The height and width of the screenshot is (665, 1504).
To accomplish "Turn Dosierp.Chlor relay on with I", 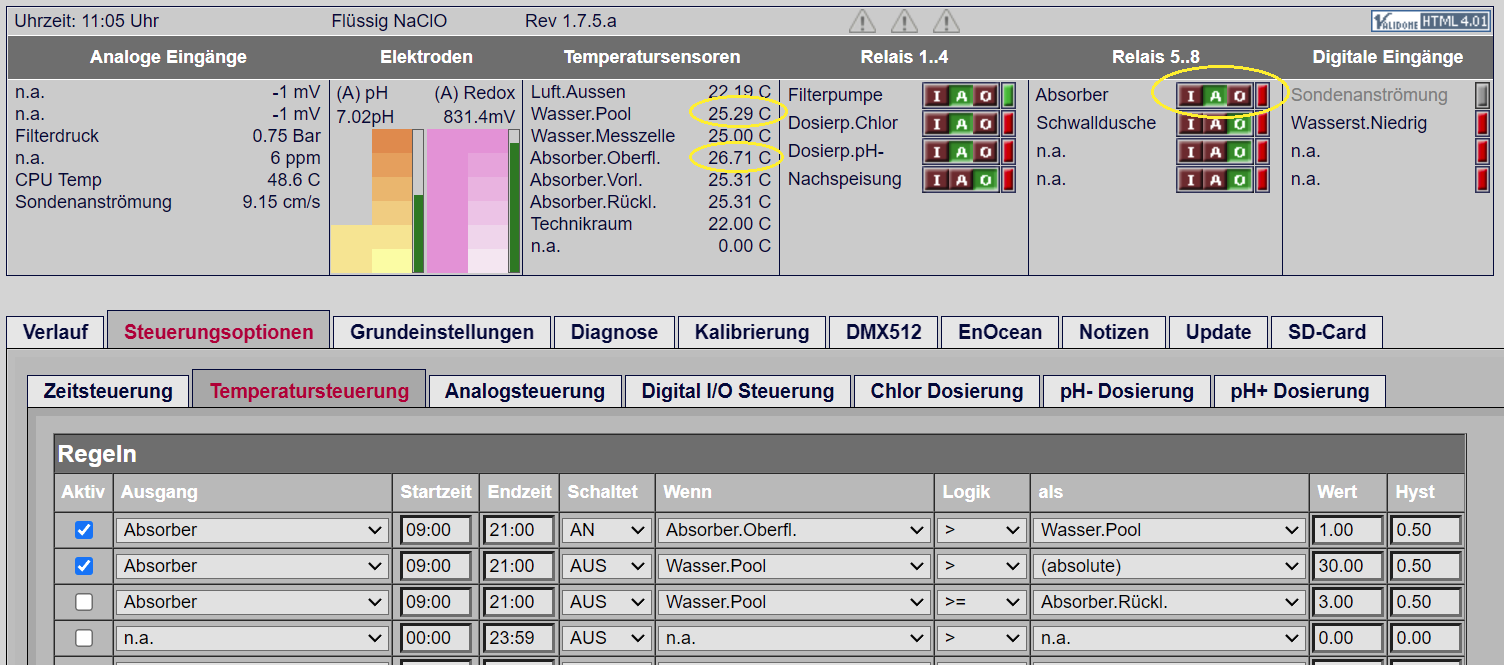I will coord(937,123).
